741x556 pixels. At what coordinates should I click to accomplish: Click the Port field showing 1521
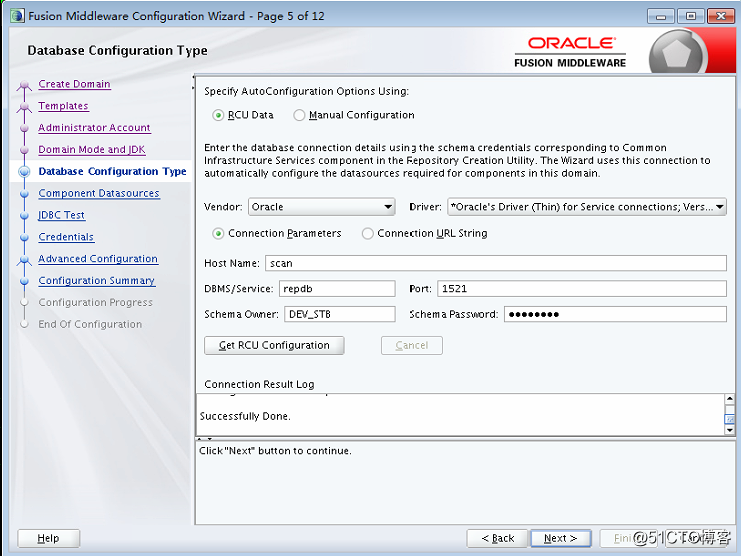(x=582, y=289)
